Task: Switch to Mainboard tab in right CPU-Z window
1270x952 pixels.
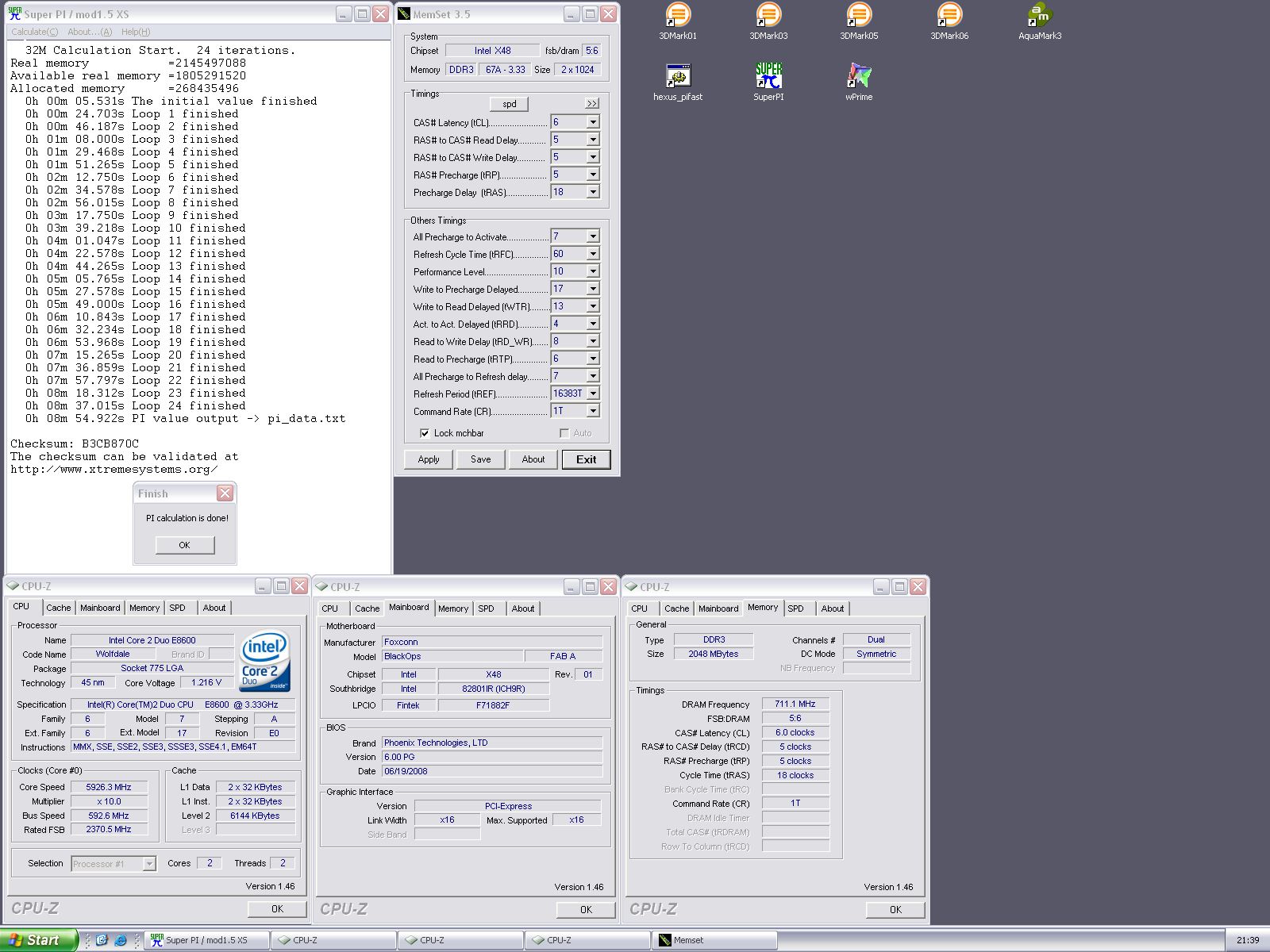Action: click(x=718, y=608)
